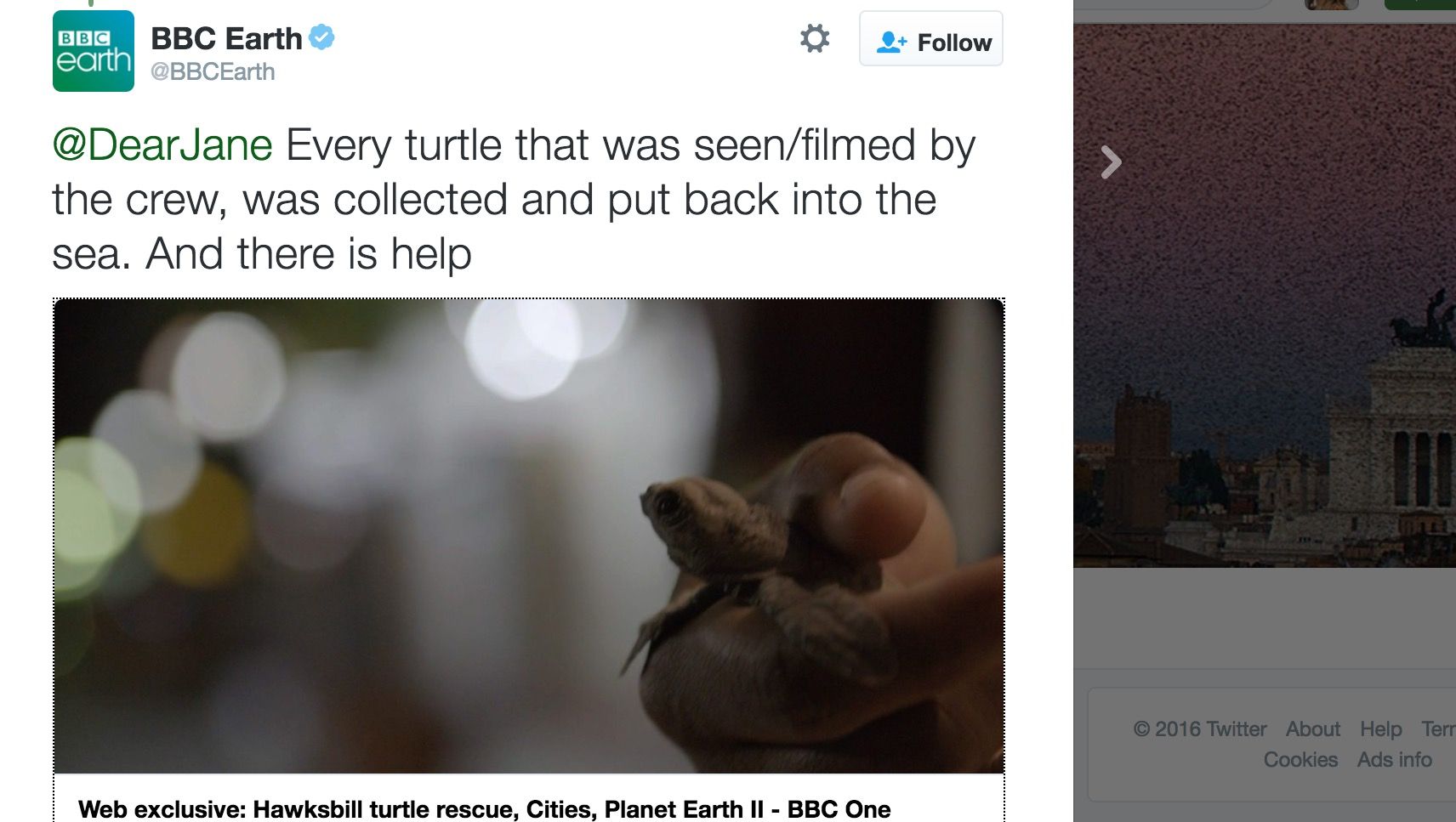The height and width of the screenshot is (822, 1456).
Task: Click the tweet text about turtles
Action: (x=510, y=201)
